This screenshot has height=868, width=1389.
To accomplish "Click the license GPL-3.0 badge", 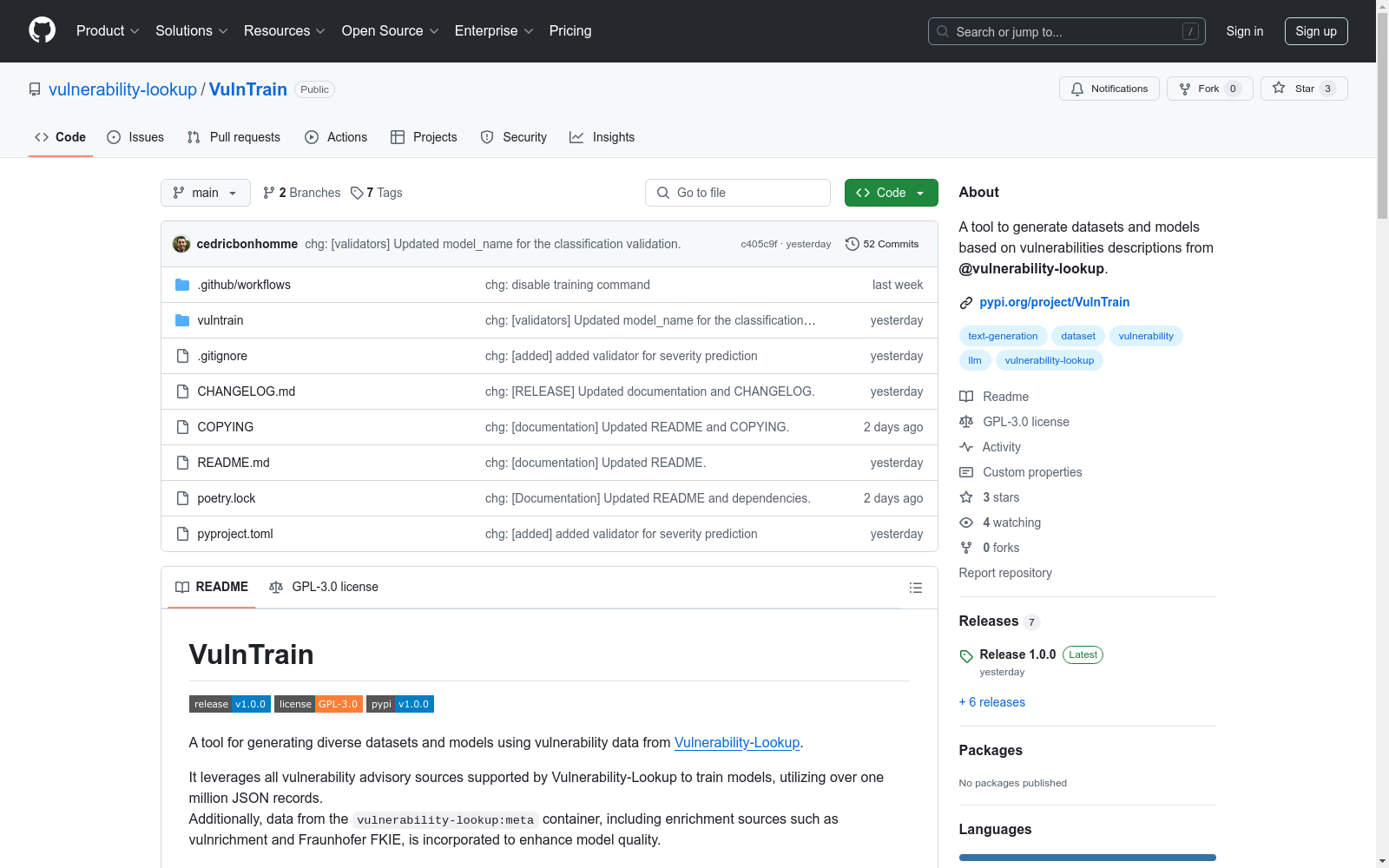I will 319,704.
